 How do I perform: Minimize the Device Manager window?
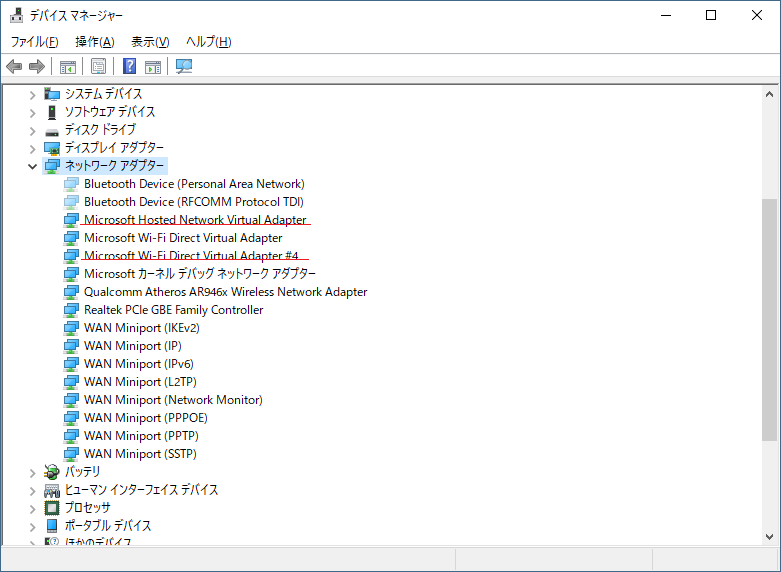tap(665, 15)
